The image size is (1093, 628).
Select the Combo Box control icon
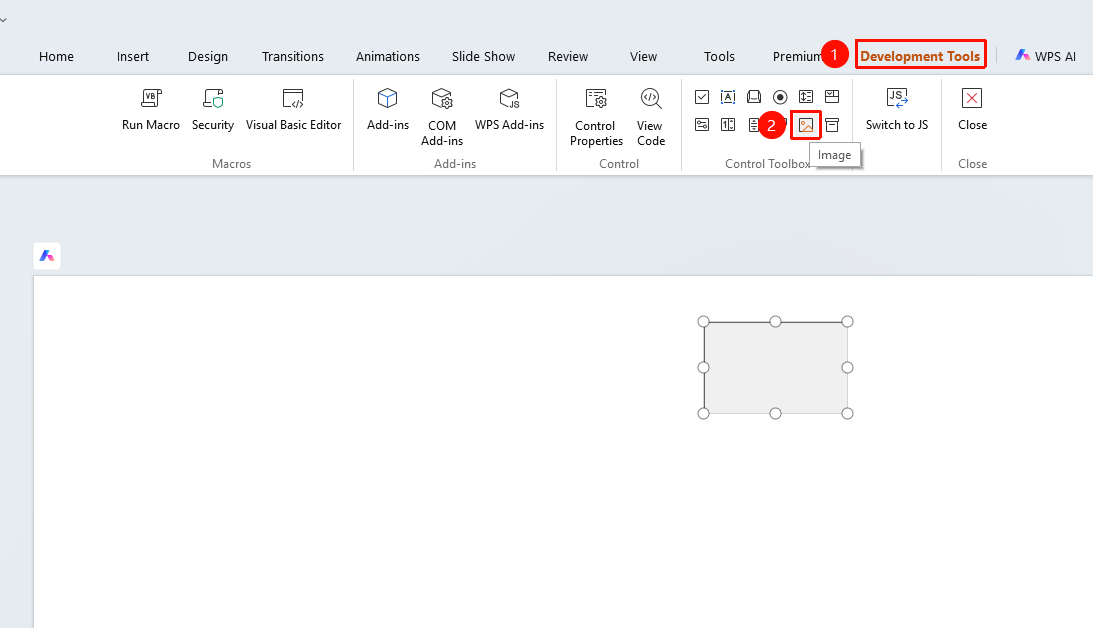coord(832,97)
